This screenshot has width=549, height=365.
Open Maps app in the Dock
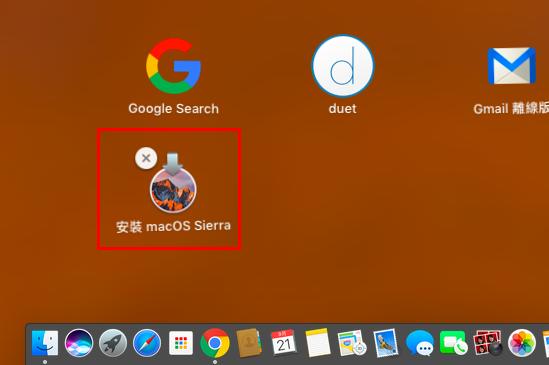(x=352, y=343)
